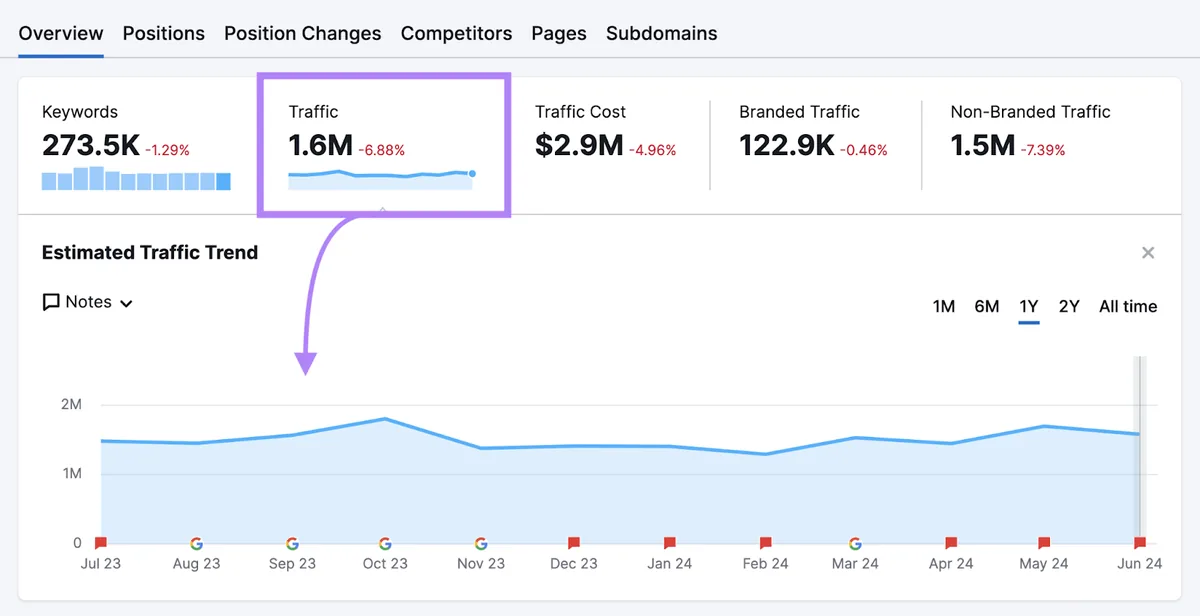Viewport: 1200px width, 616px height.
Task: Click the Google update icon at Aug 23
Action: coord(196,543)
